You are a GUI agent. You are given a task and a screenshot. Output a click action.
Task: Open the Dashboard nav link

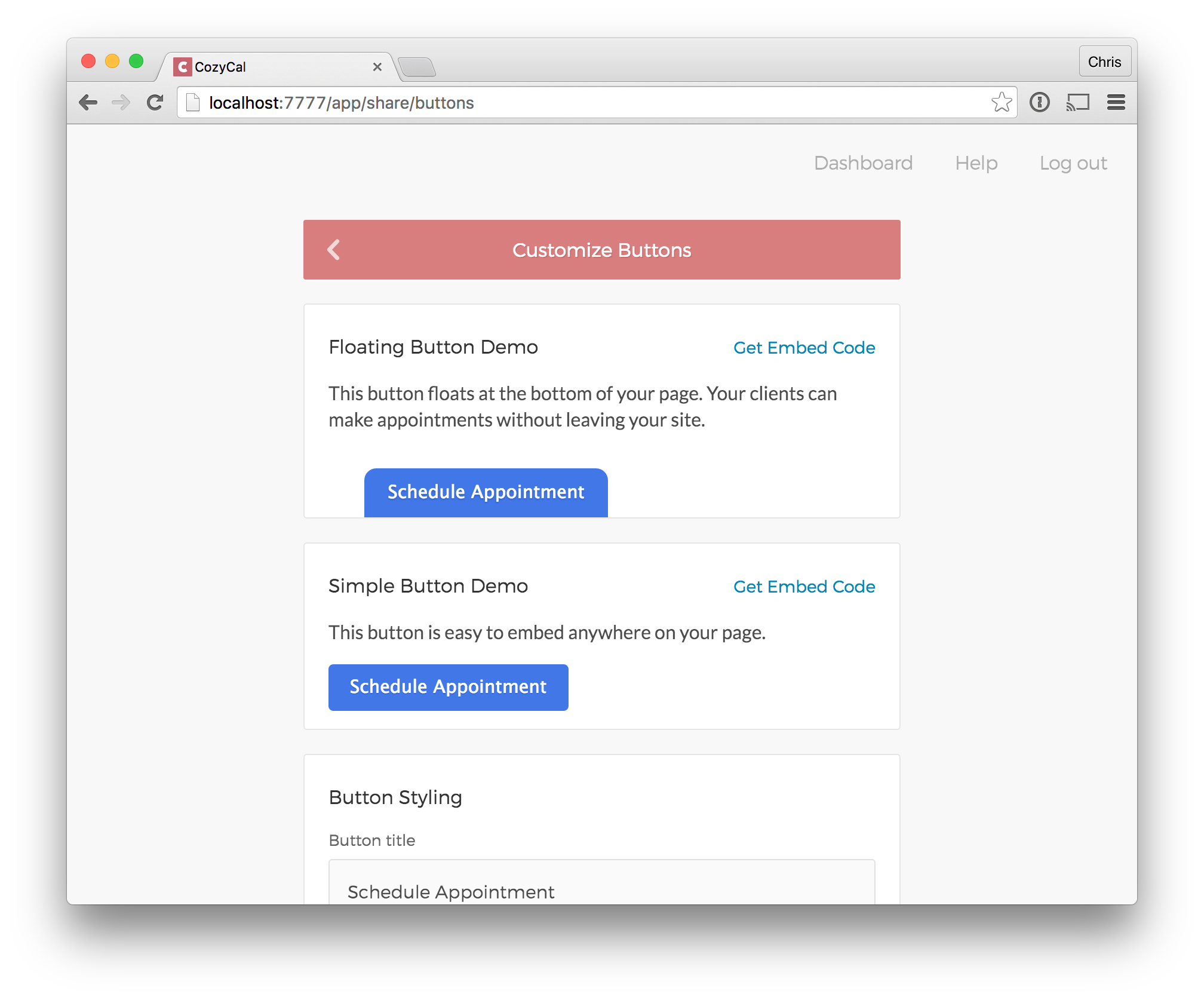tap(863, 163)
